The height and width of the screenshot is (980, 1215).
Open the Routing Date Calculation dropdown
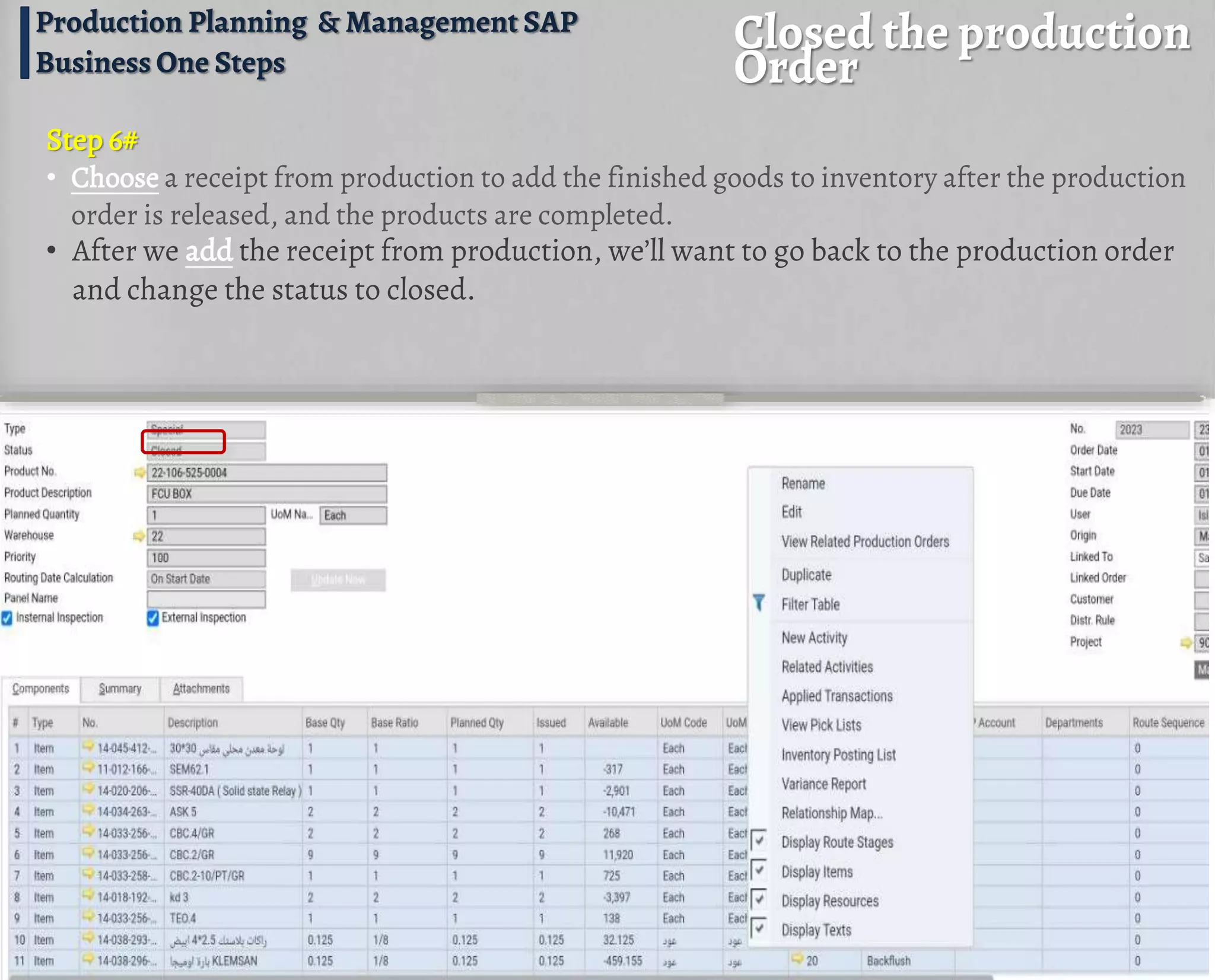(x=206, y=579)
